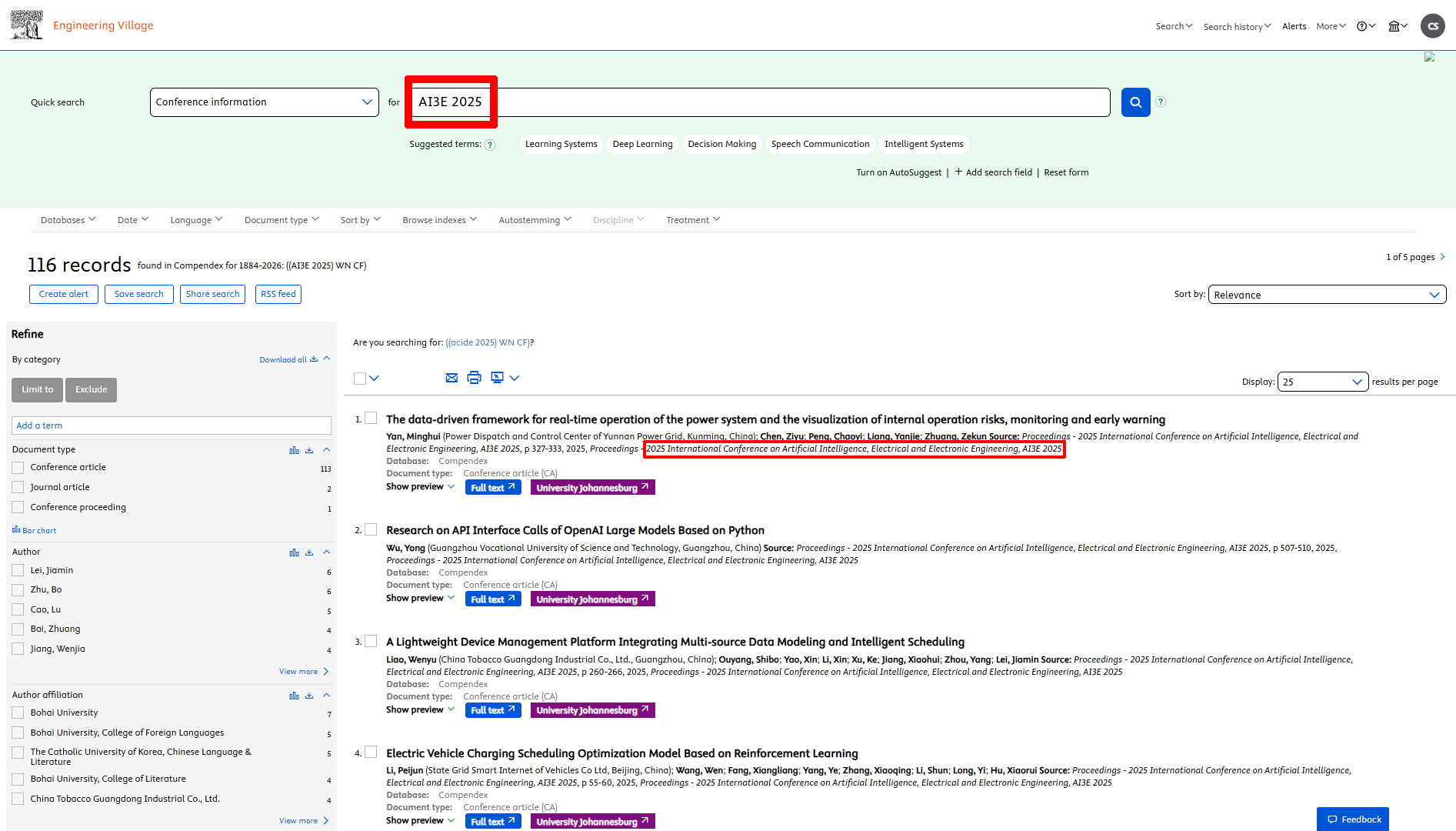Select the checkbox for result 3

point(371,641)
